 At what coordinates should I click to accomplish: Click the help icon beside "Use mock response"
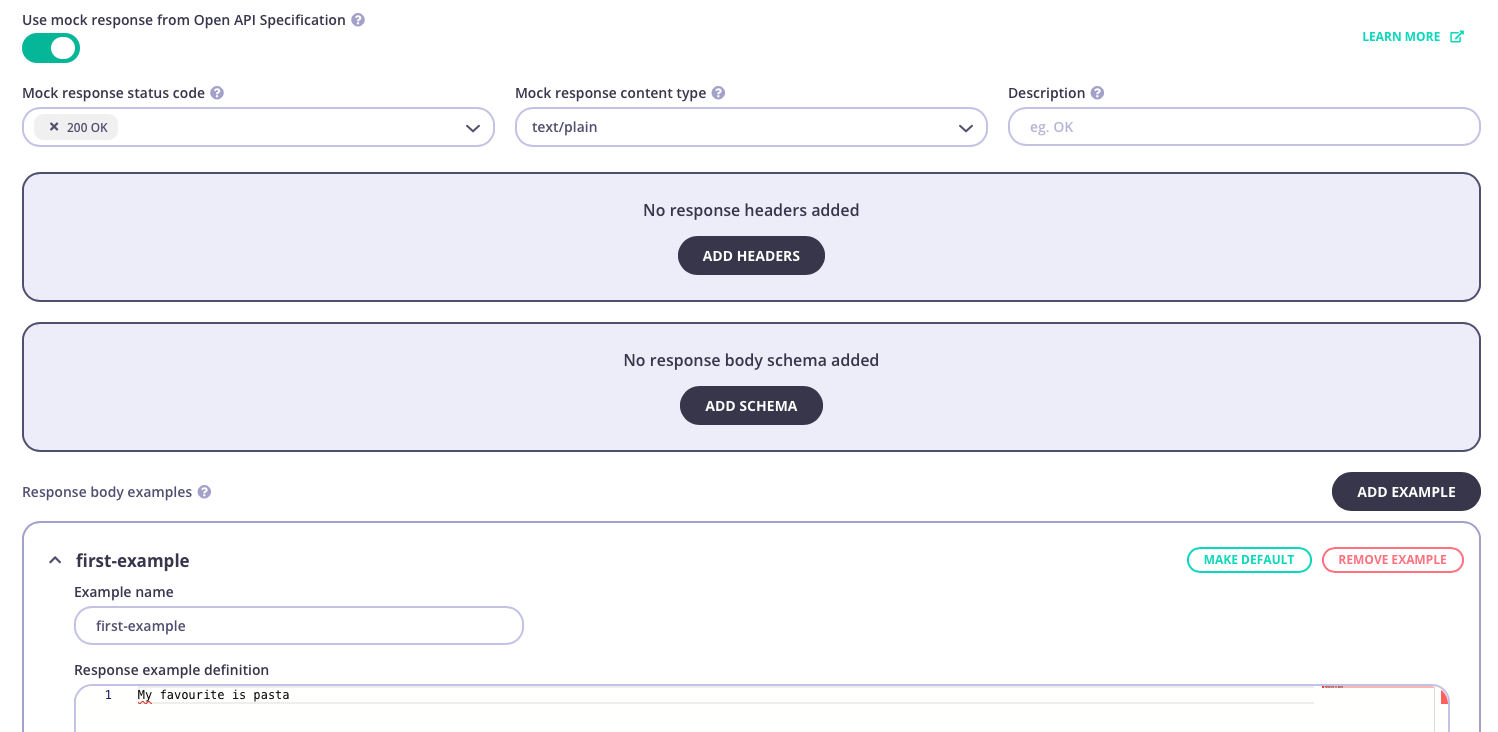(358, 19)
